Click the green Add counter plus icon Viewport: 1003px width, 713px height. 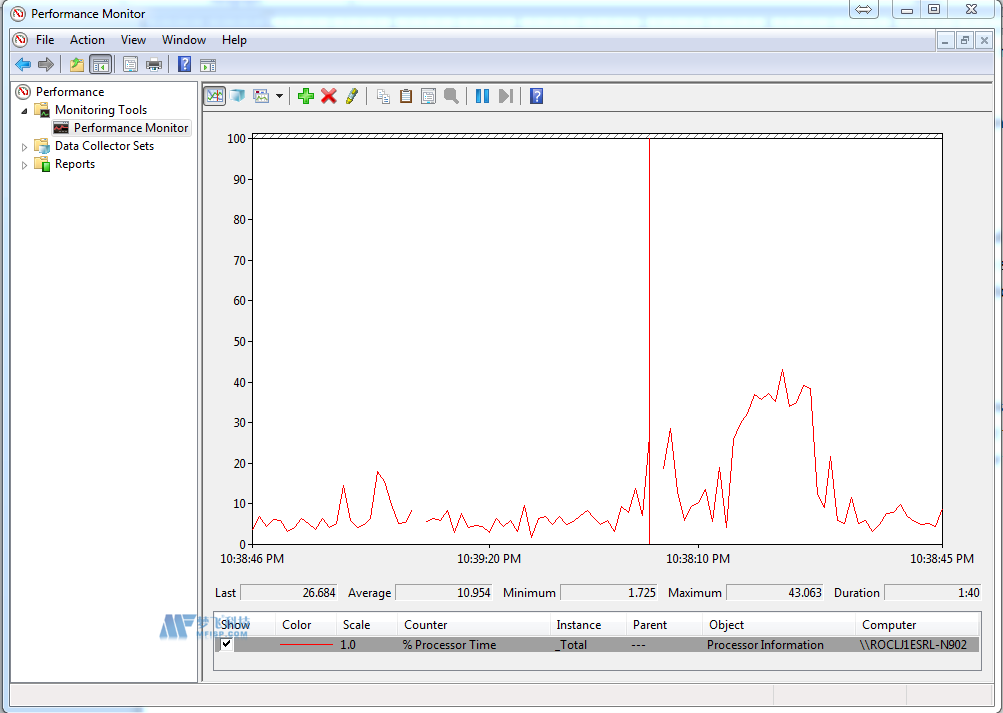click(x=306, y=96)
